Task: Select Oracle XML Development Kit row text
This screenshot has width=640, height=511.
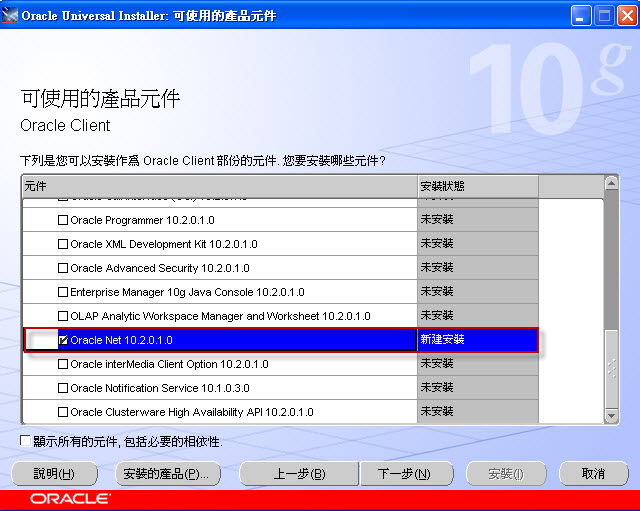Action: (x=164, y=244)
